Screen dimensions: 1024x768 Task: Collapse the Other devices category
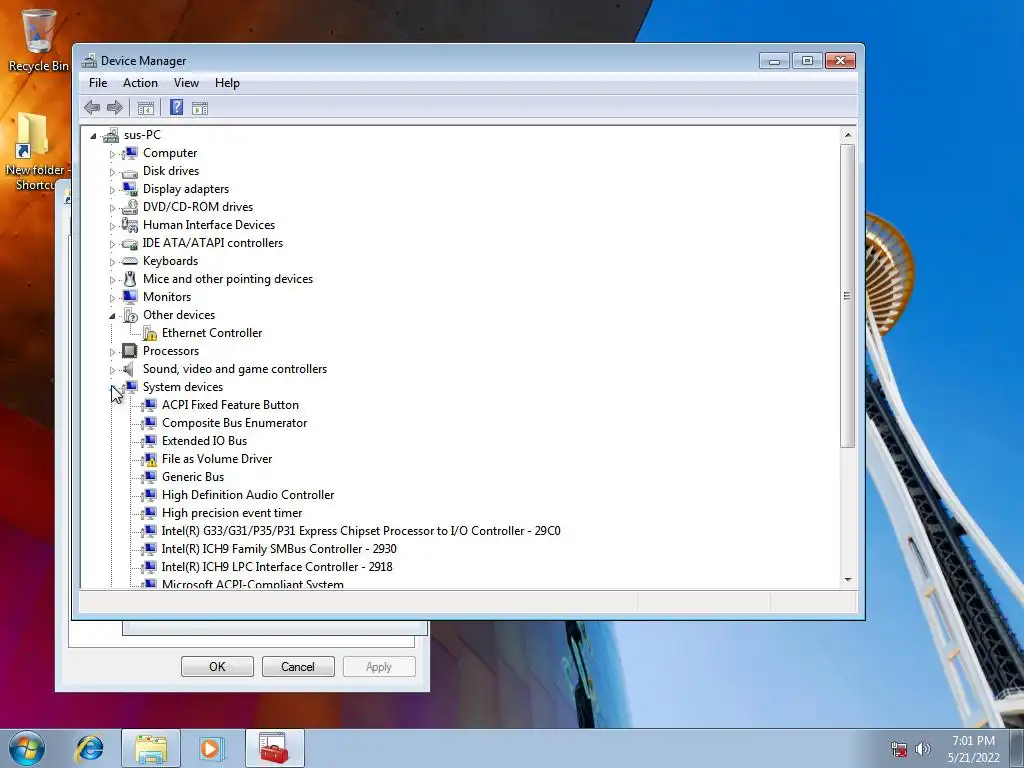pos(112,316)
